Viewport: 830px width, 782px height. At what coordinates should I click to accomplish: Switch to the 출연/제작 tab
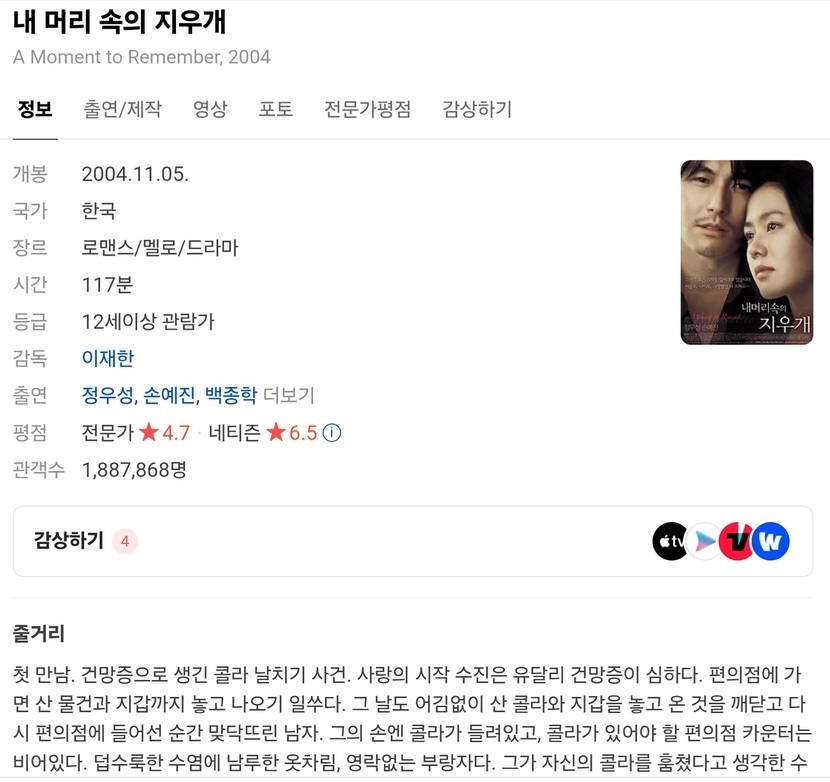pos(122,109)
